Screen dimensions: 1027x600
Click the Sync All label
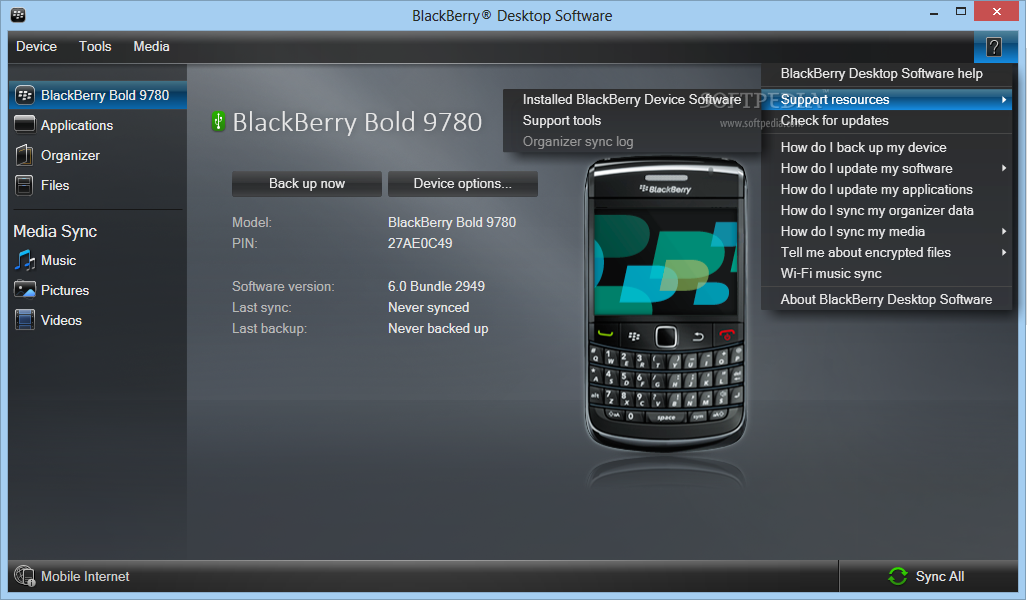click(x=940, y=576)
